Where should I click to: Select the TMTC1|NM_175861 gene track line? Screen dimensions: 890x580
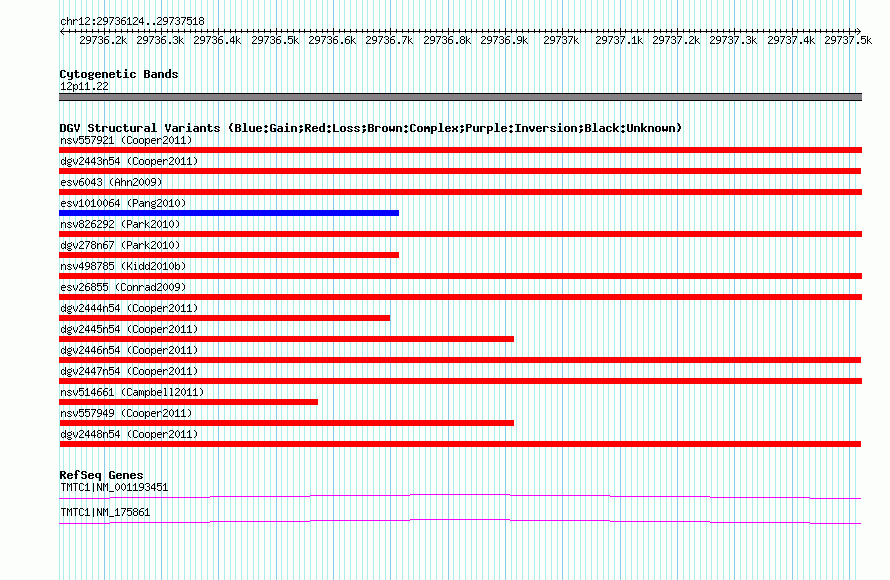coord(460,522)
